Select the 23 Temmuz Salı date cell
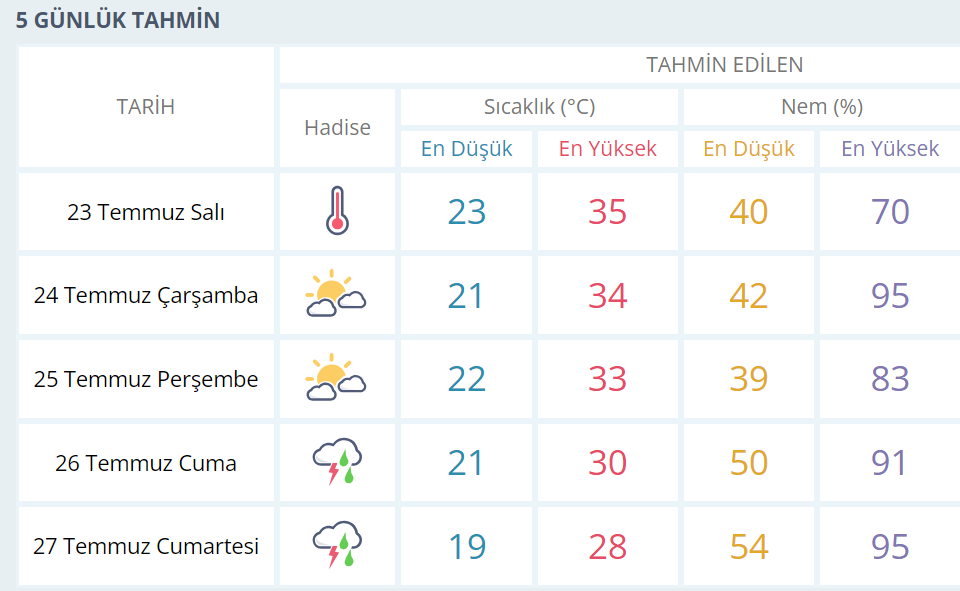The width and height of the screenshot is (960, 591). click(146, 212)
